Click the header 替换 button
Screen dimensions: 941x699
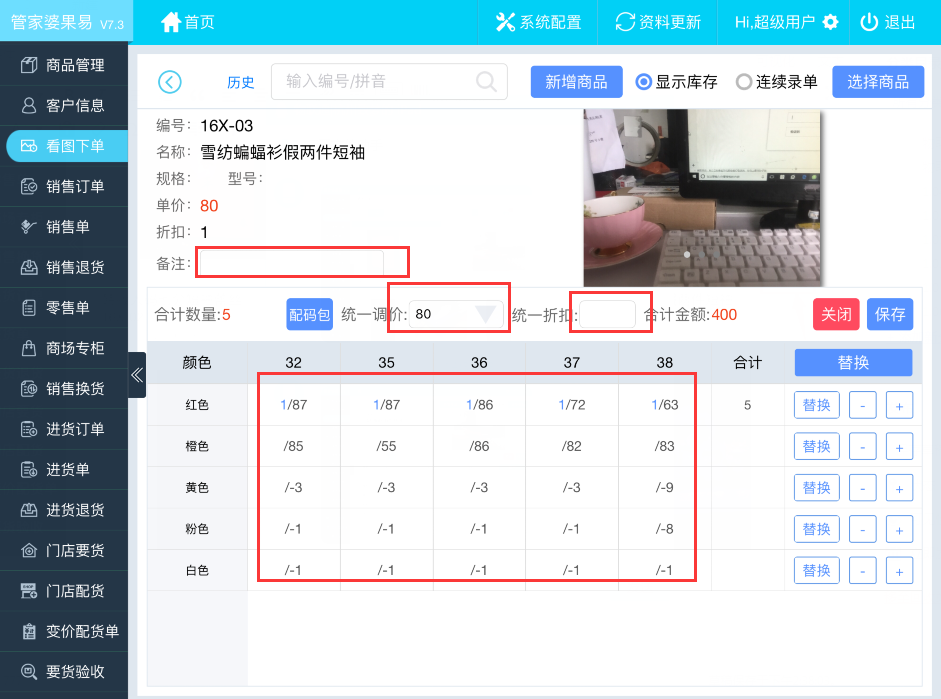tap(853, 362)
